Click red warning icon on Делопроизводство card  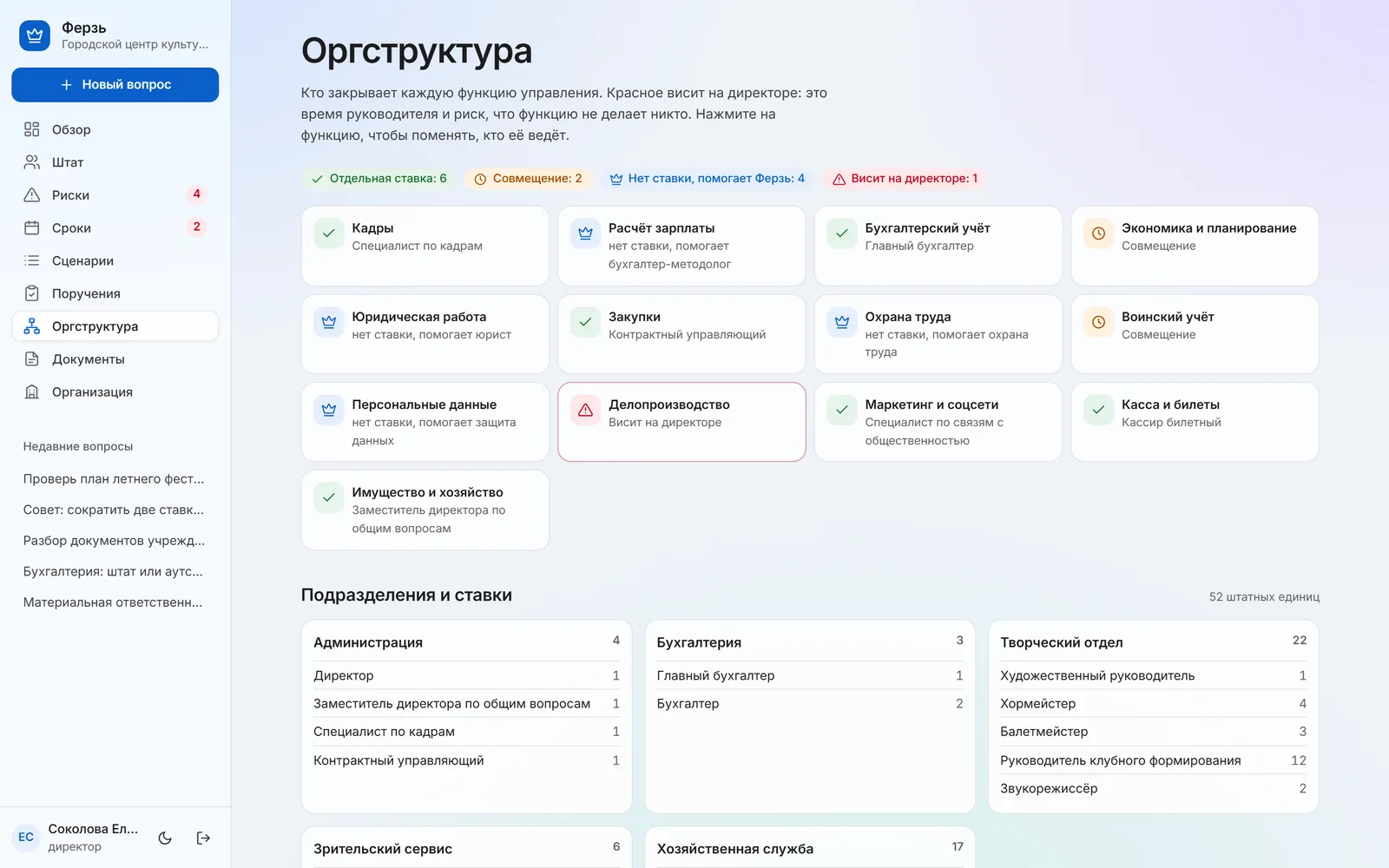pyautogui.click(x=585, y=410)
